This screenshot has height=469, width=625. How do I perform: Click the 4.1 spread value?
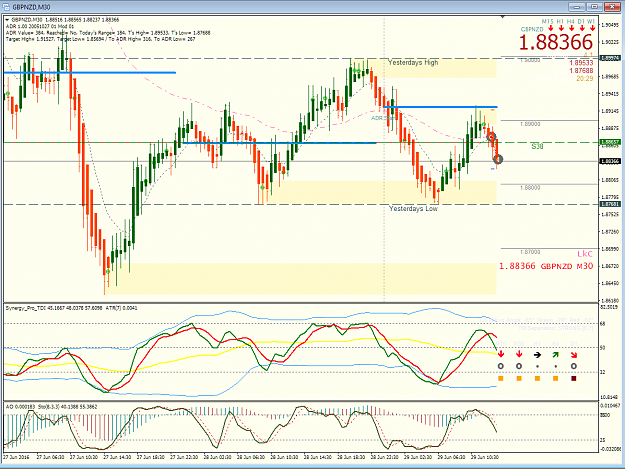point(588,55)
